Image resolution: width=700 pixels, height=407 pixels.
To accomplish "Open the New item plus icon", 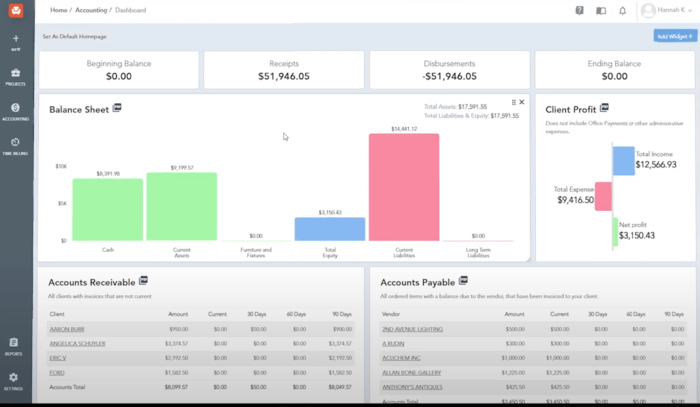I will click(x=16, y=38).
